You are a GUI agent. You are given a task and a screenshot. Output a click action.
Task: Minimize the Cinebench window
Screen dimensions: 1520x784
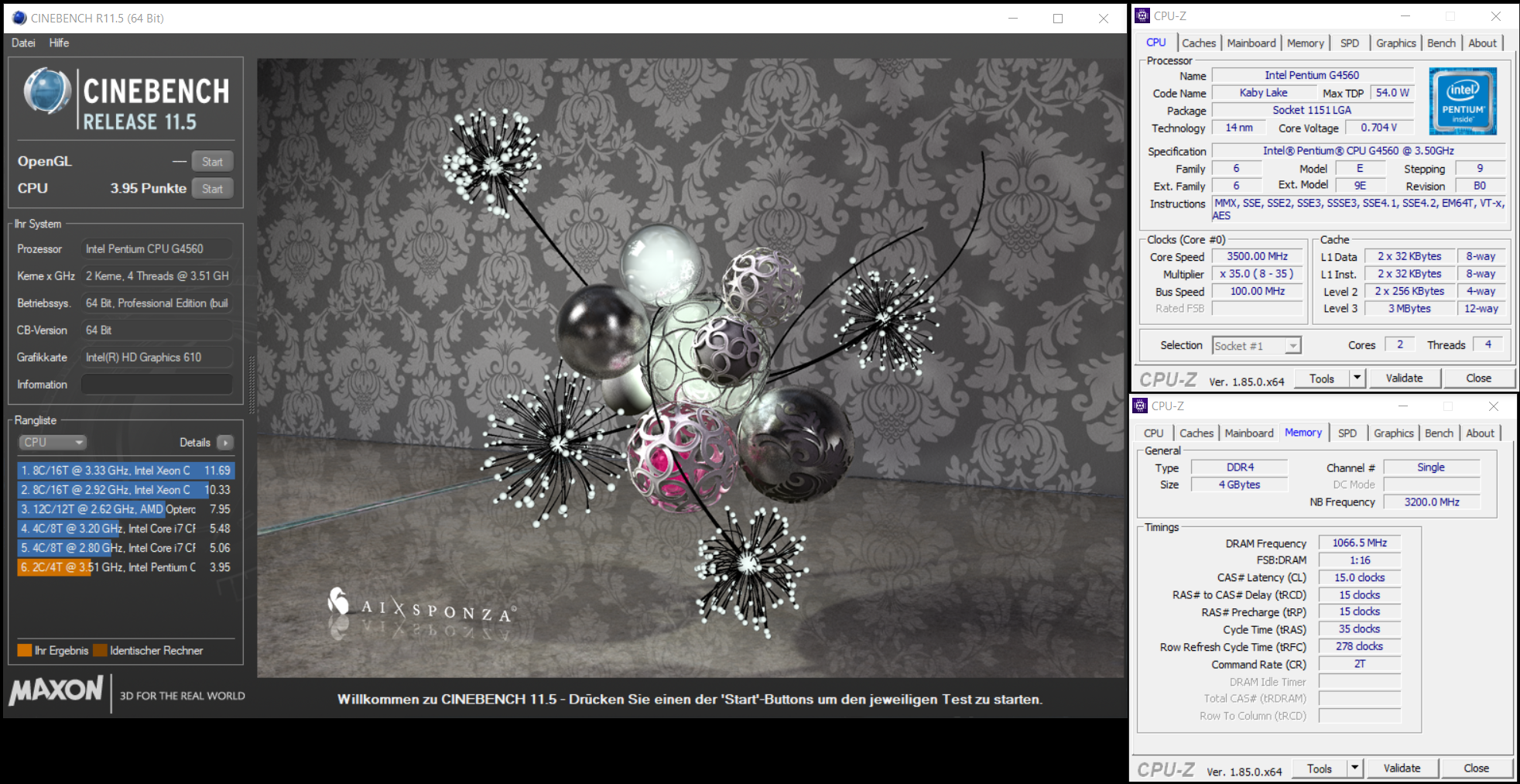[1012, 19]
